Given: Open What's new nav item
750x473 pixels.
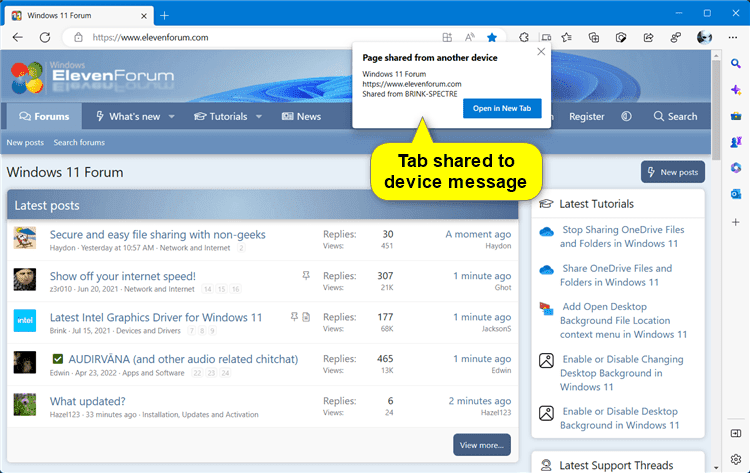Looking at the screenshot, I should click(x=128, y=116).
